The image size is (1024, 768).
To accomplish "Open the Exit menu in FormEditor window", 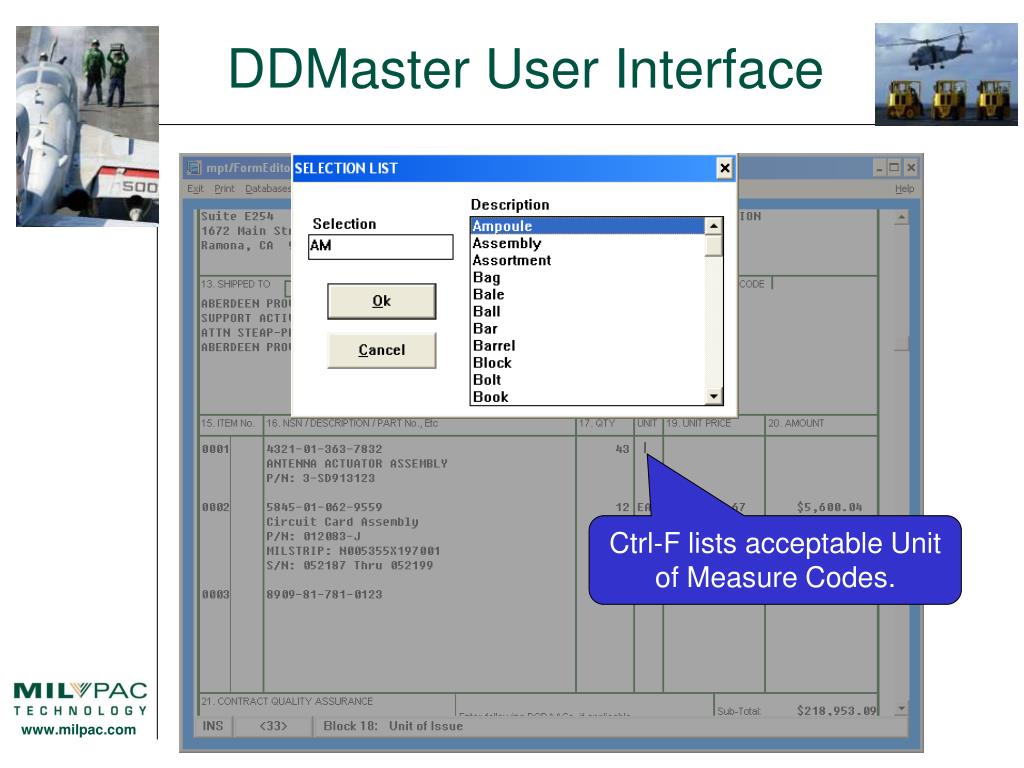I will click(x=195, y=189).
